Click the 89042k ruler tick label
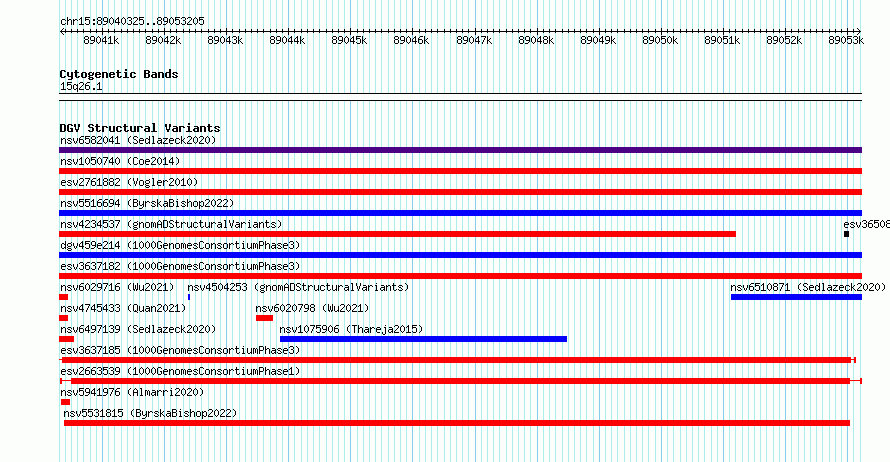This screenshot has height=462, width=890. (163, 40)
